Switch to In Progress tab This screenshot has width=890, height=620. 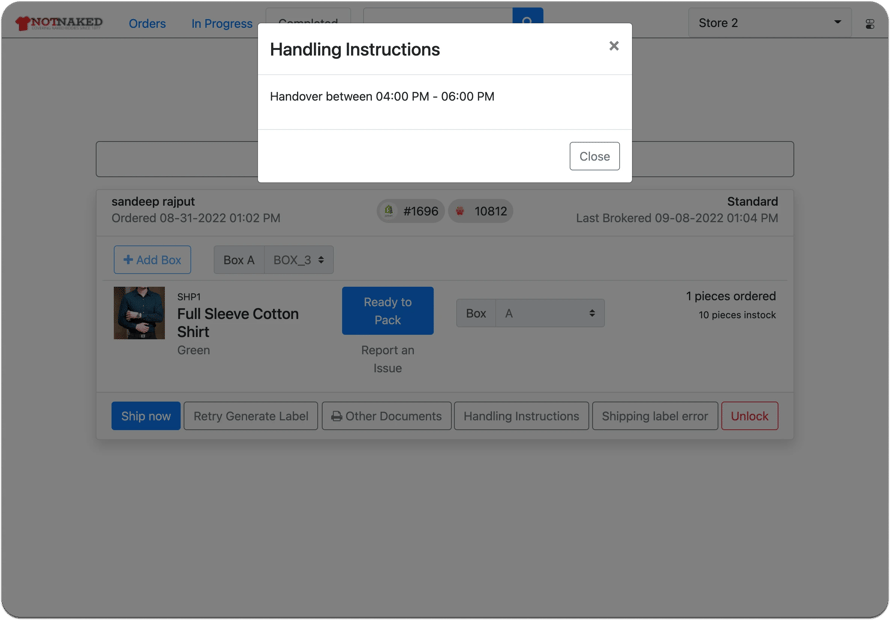coord(221,23)
